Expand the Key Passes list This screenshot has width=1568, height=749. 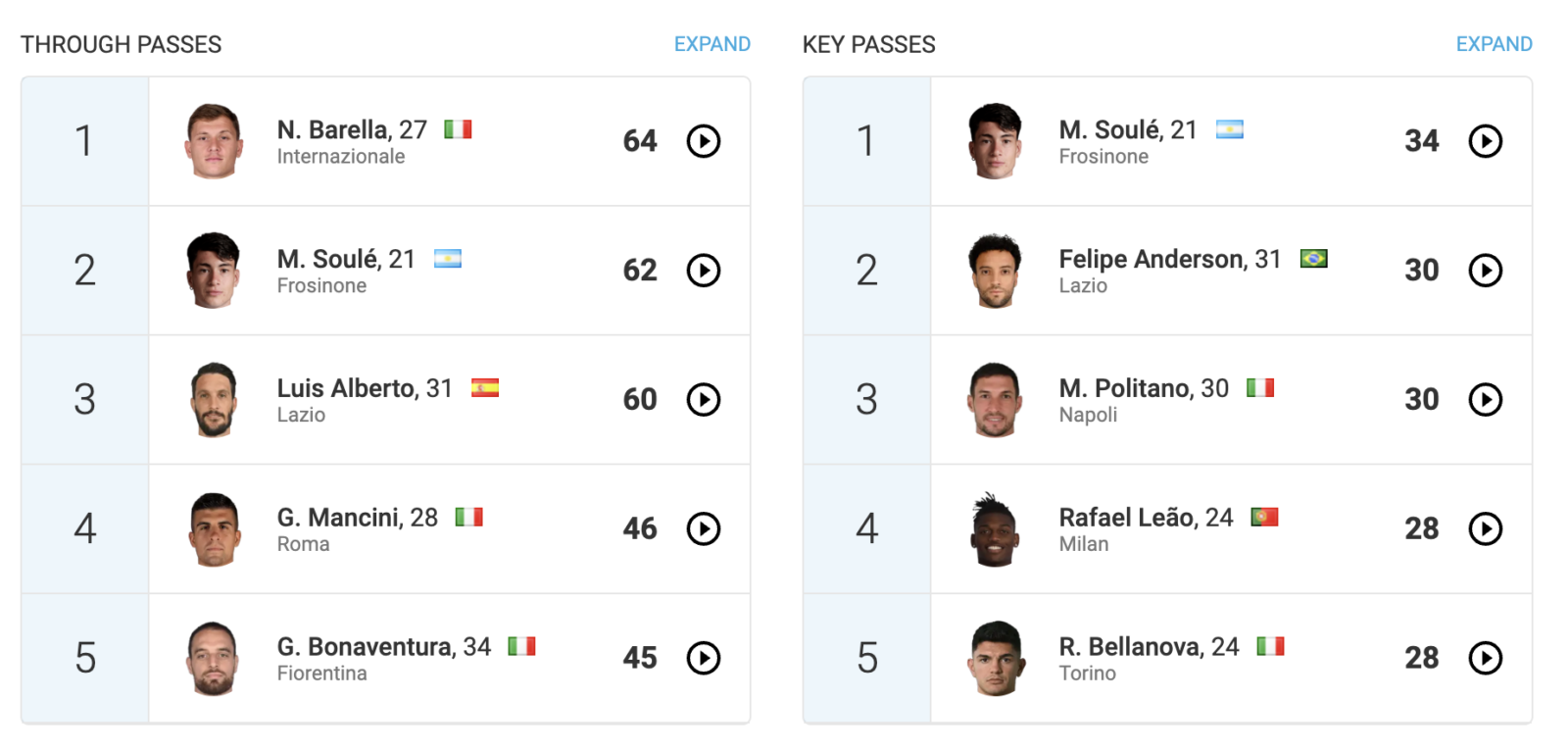pyautogui.click(x=1494, y=44)
